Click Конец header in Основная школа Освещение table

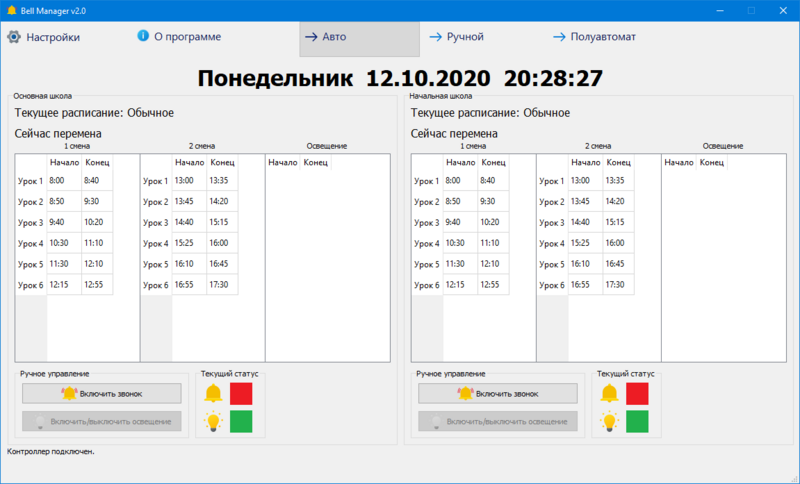(x=316, y=162)
